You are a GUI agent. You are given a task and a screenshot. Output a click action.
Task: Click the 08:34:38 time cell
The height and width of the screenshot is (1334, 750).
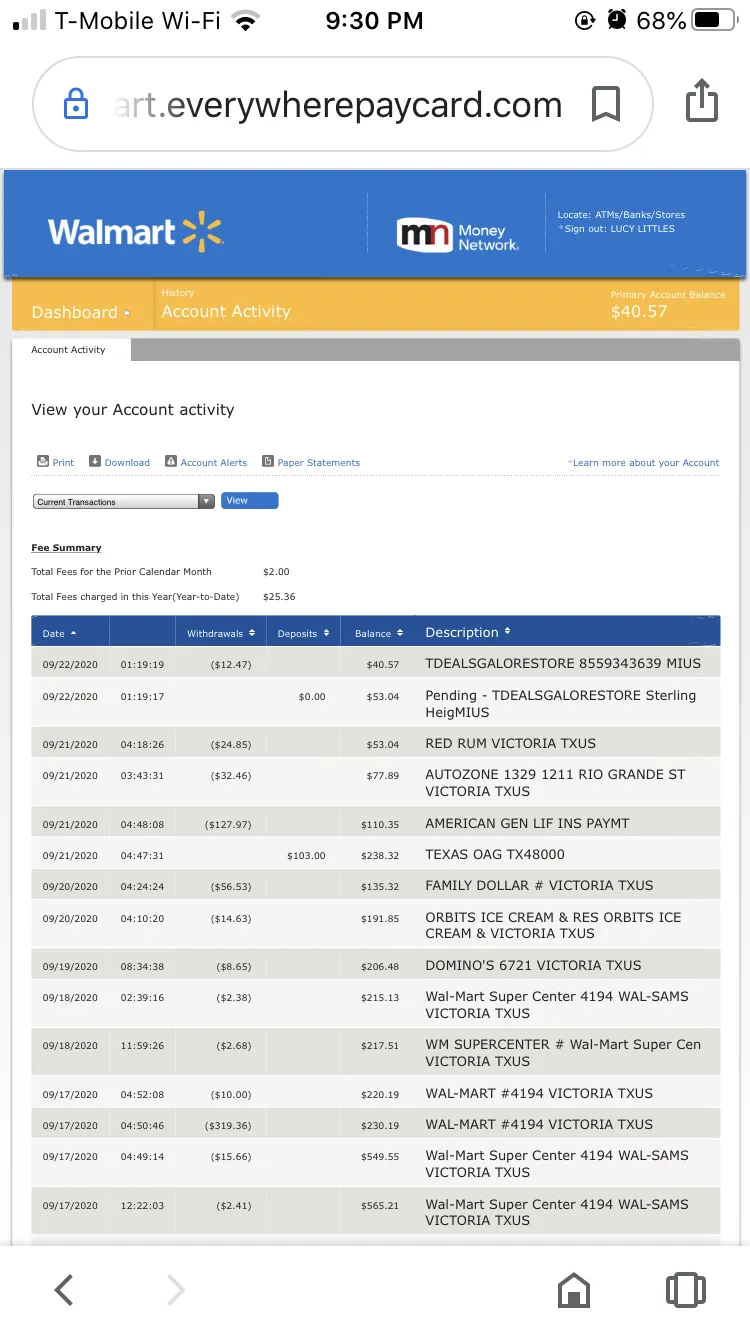click(142, 967)
